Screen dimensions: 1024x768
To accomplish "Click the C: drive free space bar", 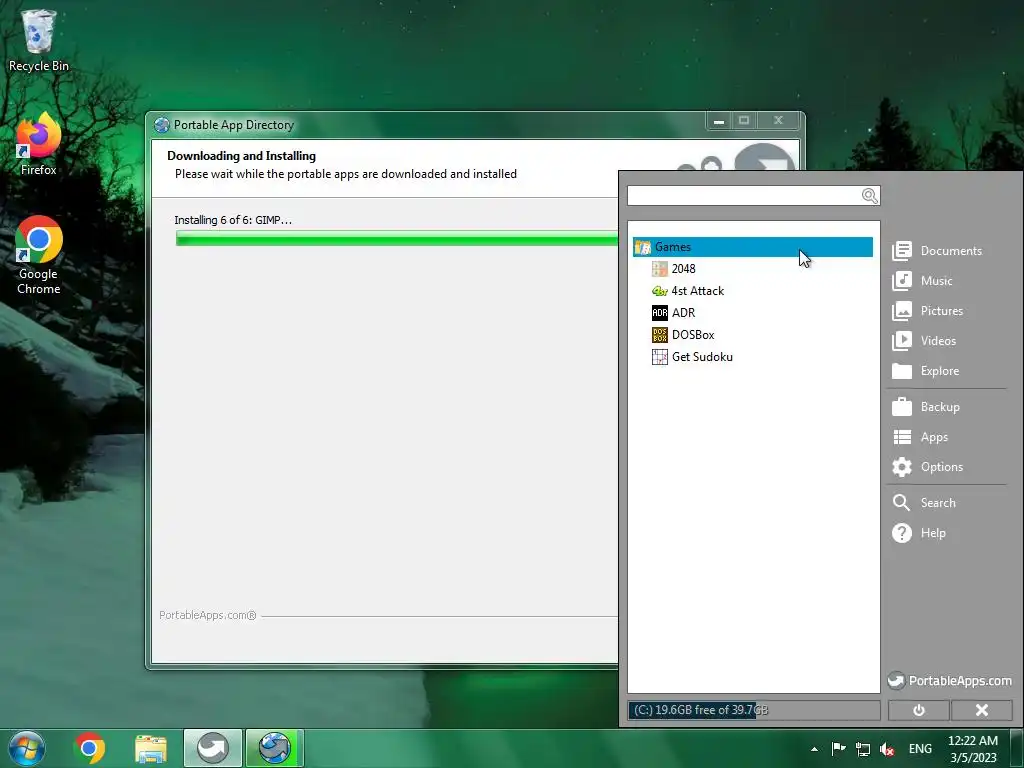I will click(x=754, y=710).
